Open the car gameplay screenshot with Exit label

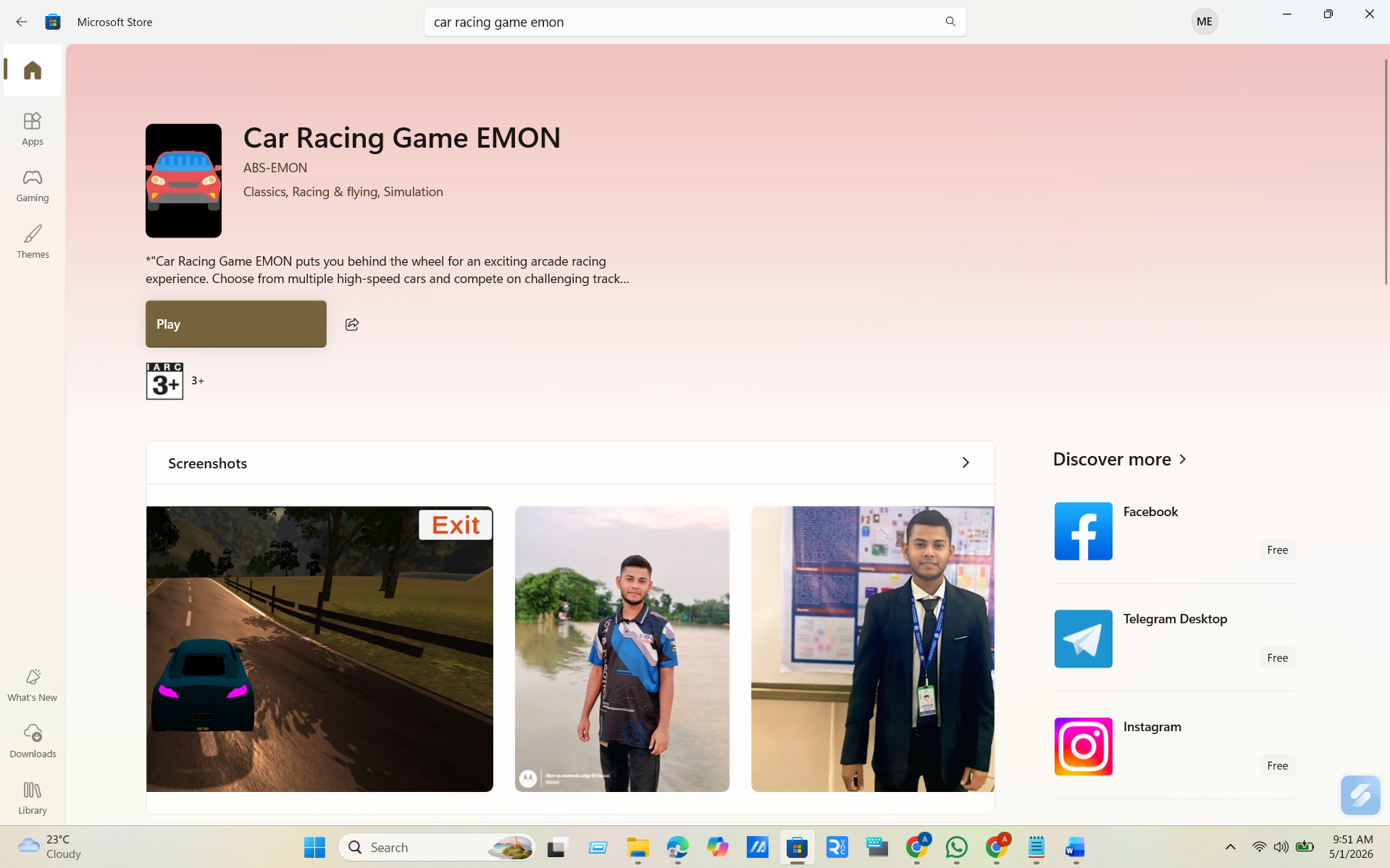319,649
